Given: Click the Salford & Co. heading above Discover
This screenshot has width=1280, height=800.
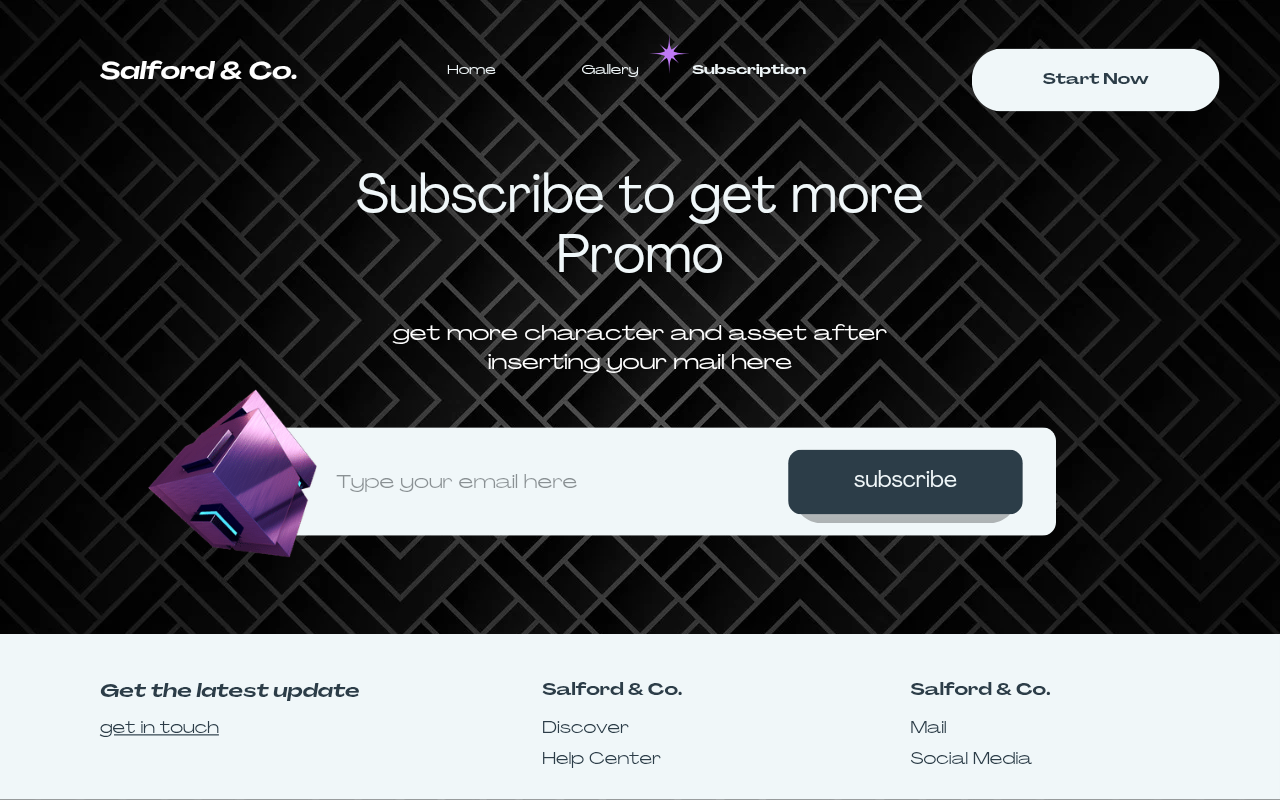Looking at the screenshot, I should 612,690.
